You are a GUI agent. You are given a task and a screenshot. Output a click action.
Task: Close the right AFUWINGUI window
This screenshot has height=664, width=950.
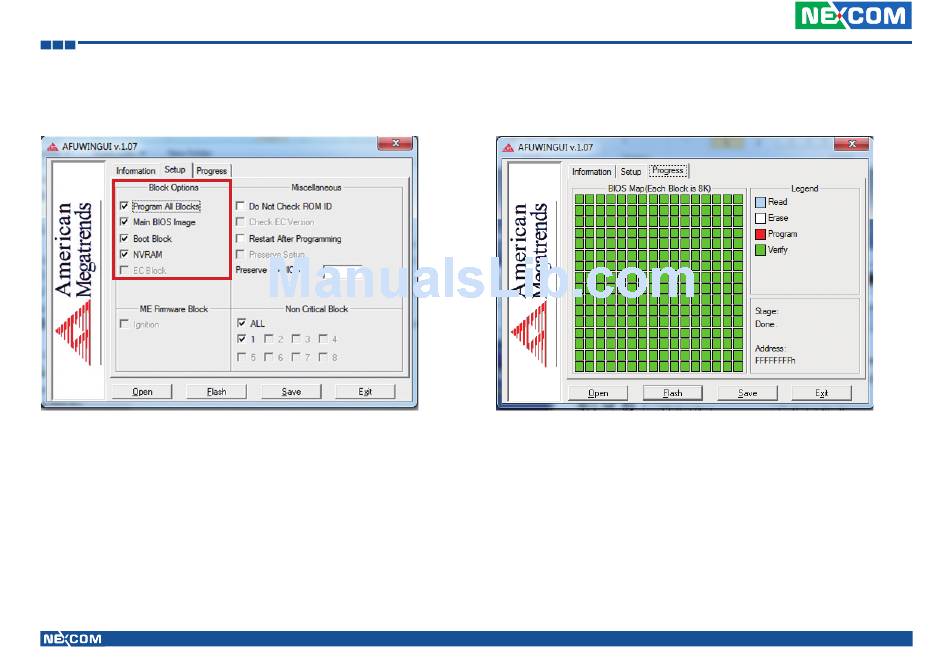click(851, 144)
